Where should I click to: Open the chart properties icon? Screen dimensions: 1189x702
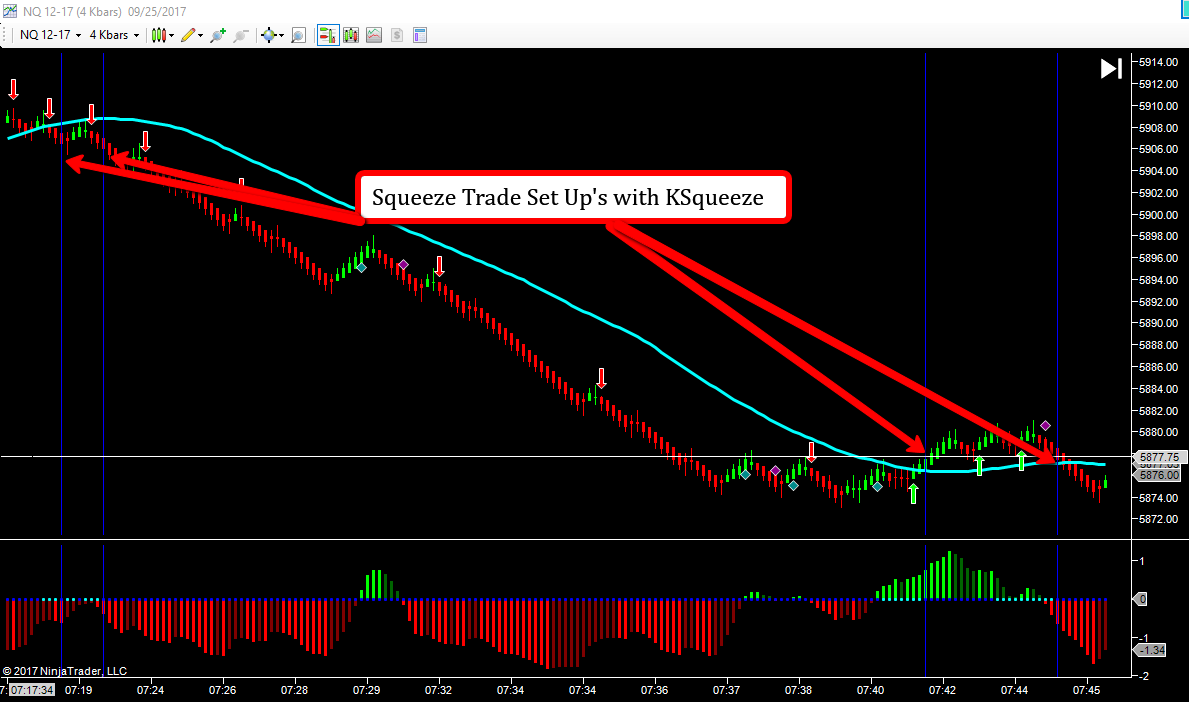(x=420, y=35)
